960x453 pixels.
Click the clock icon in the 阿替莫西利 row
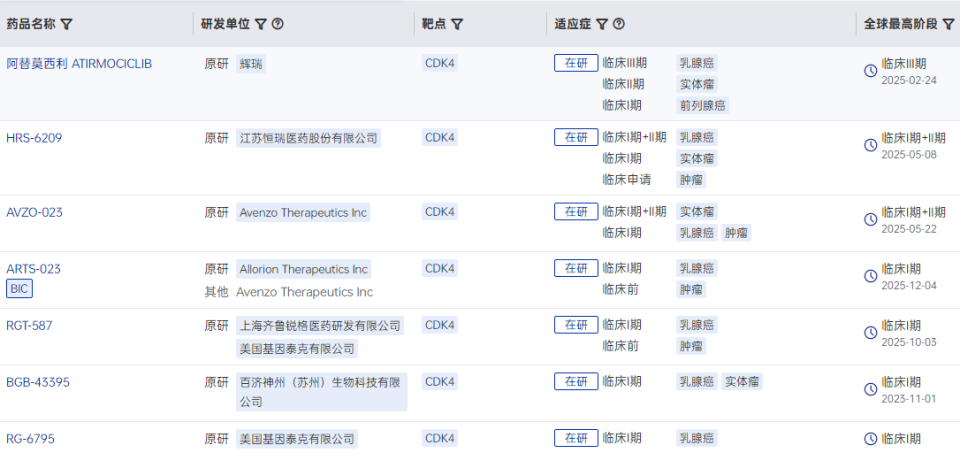pyautogui.click(x=870, y=71)
